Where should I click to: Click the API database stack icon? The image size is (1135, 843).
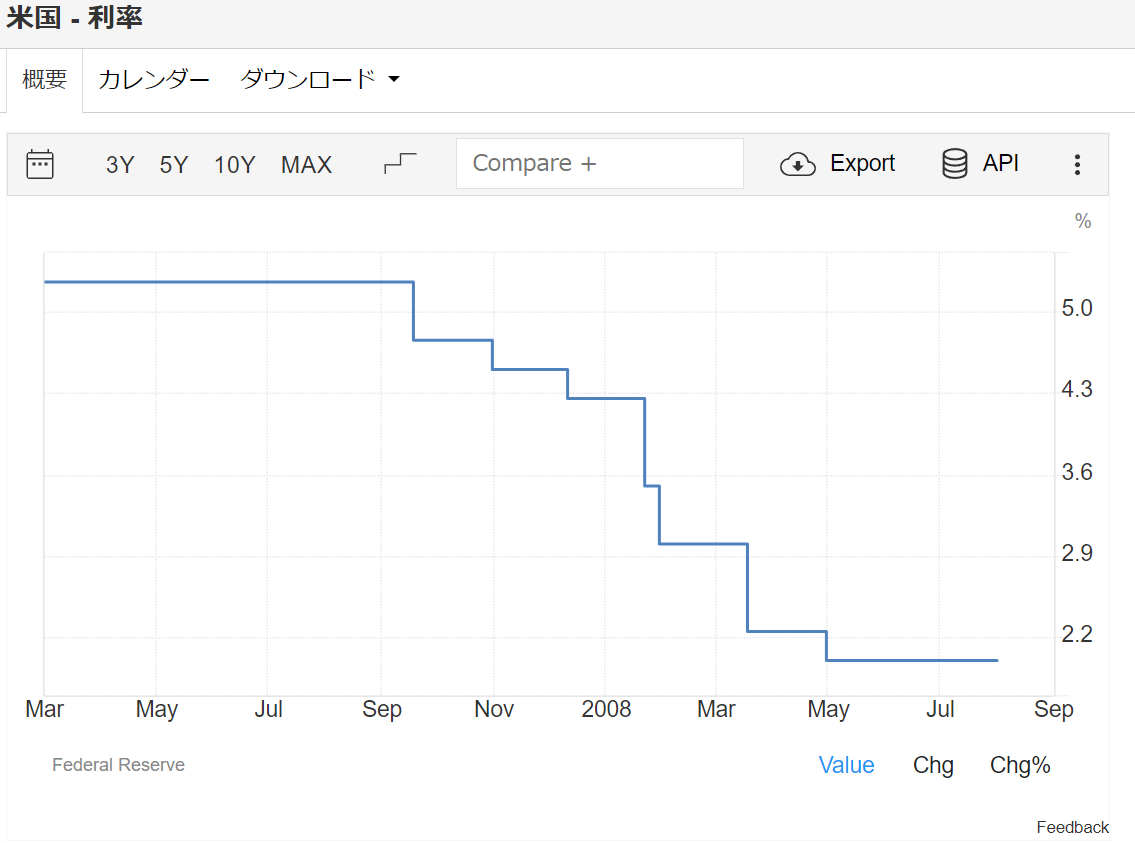point(955,164)
